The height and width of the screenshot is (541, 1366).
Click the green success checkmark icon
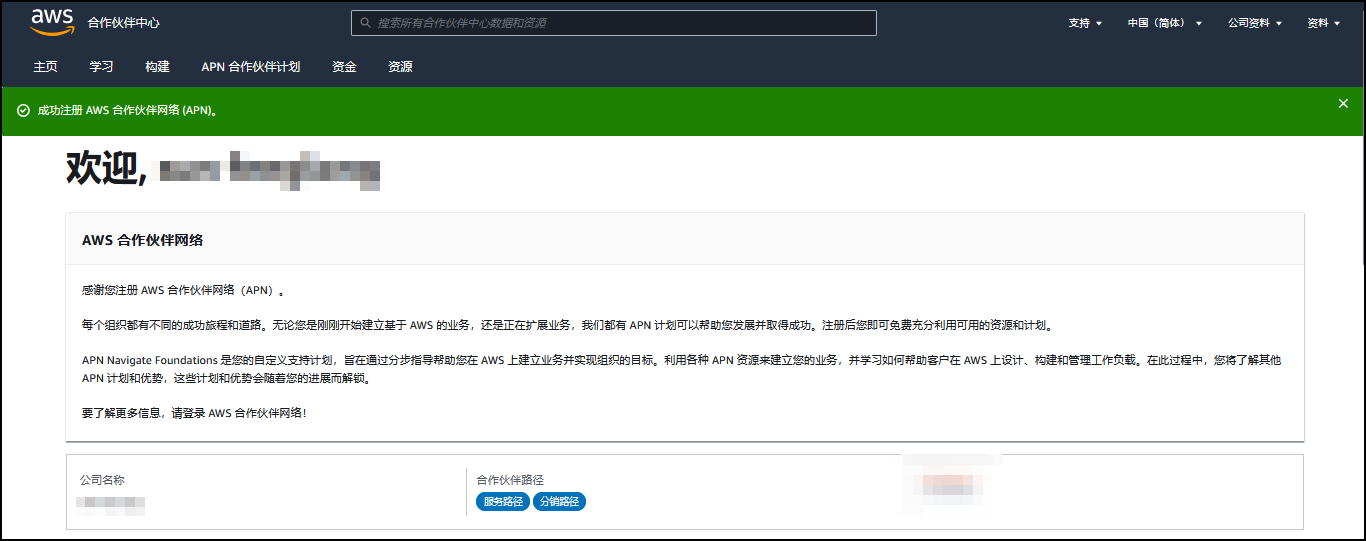23,110
